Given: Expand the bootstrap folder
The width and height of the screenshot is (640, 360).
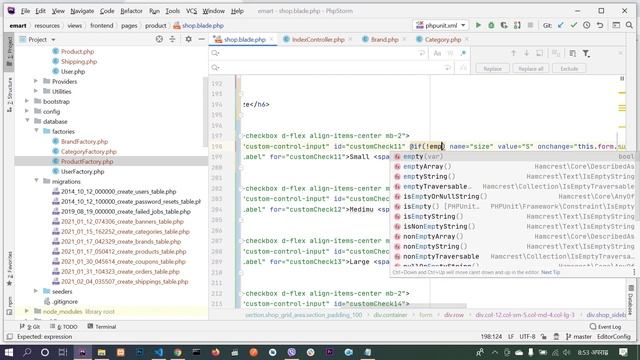Looking at the screenshot, I should [27, 101].
